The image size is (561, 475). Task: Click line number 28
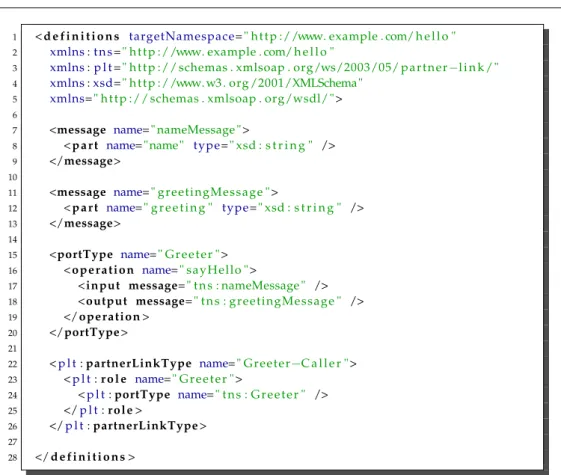(13, 457)
